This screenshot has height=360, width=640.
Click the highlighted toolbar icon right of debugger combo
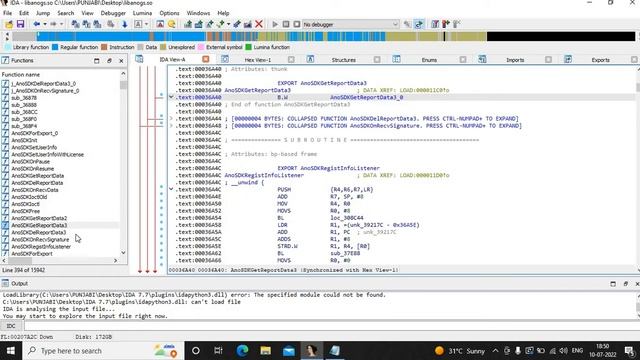419,24
